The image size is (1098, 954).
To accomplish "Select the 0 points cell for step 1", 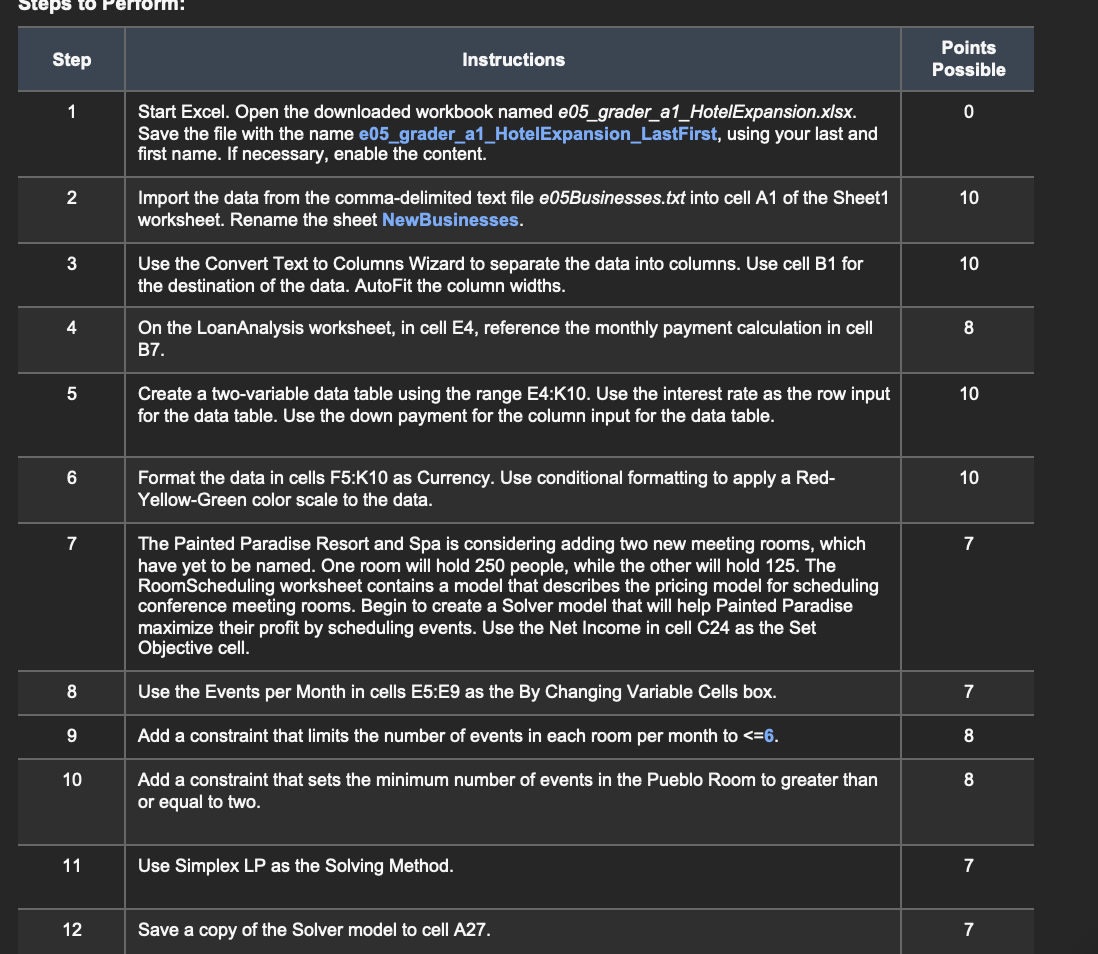I will click(966, 112).
